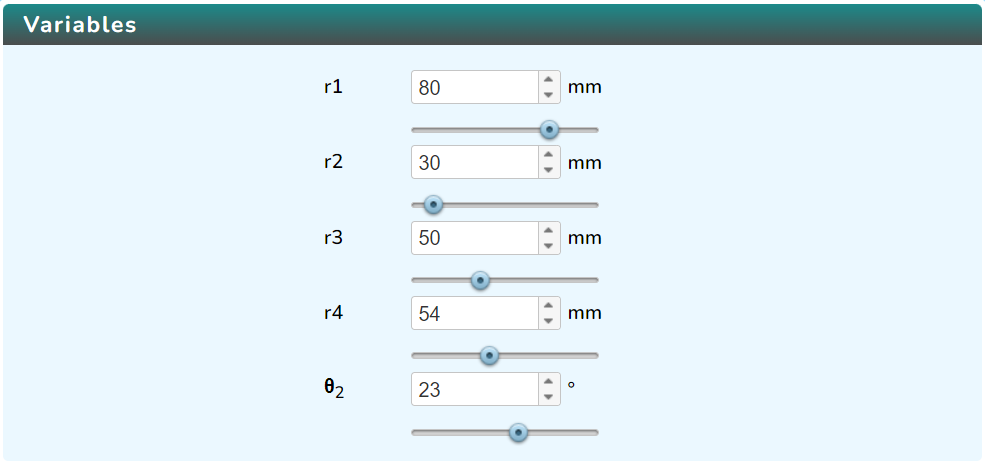Click the r1 slider handle

coord(550,130)
